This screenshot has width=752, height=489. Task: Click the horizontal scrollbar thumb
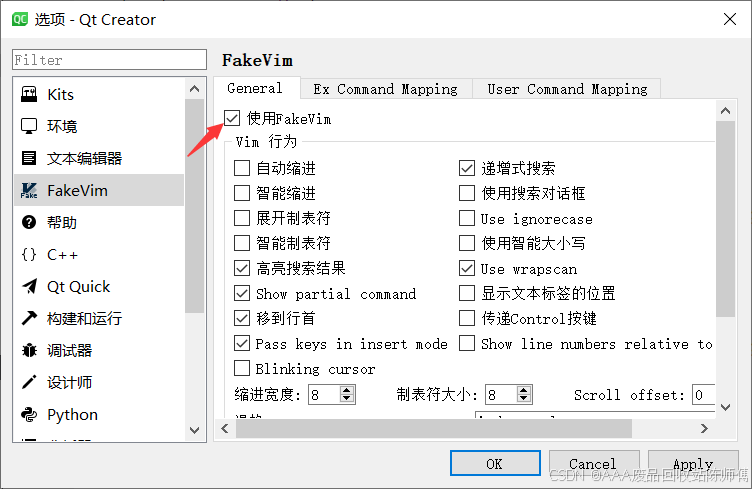(434, 429)
